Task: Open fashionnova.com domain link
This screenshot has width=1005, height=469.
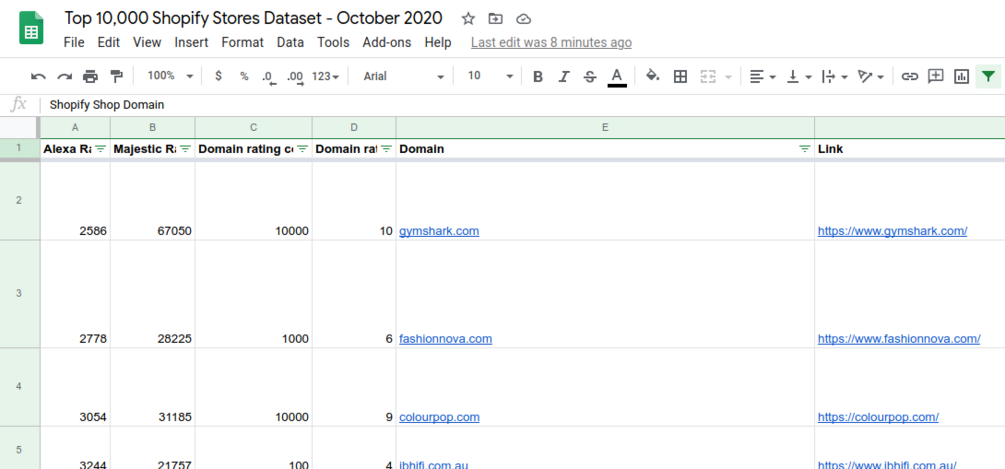Action: [445, 338]
